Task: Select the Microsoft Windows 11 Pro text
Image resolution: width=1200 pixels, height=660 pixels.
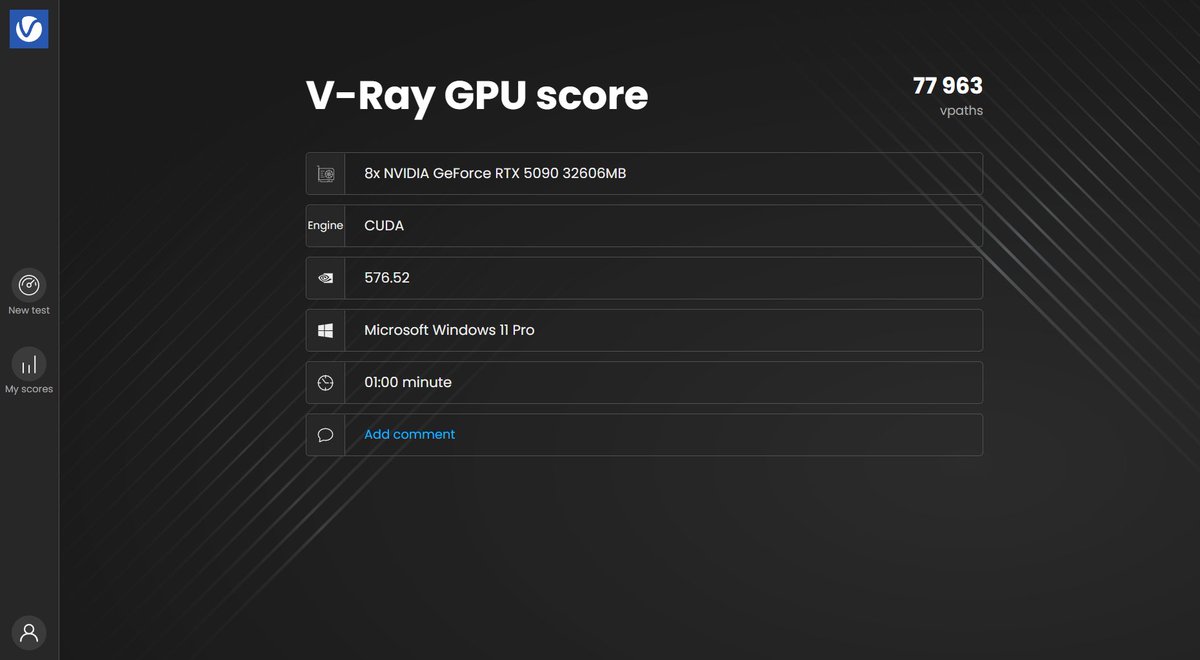Action: pos(449,330)
